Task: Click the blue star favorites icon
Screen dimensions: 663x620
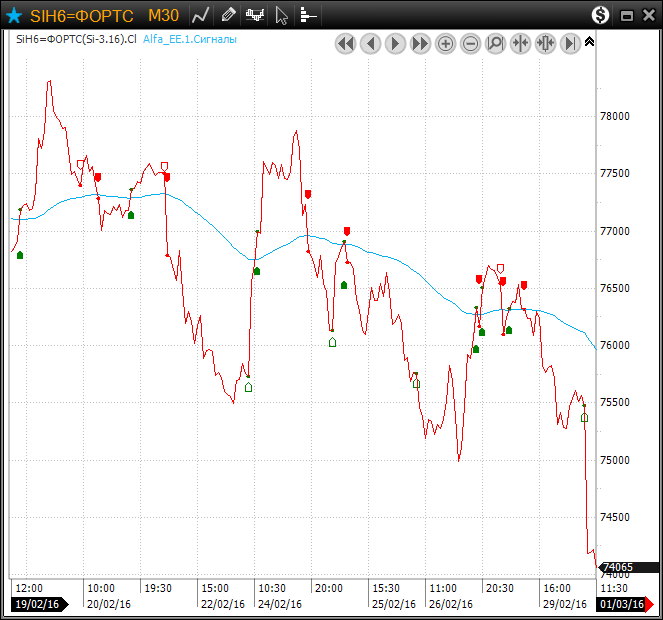Action: pyautogui.click(x=14, y=15)
